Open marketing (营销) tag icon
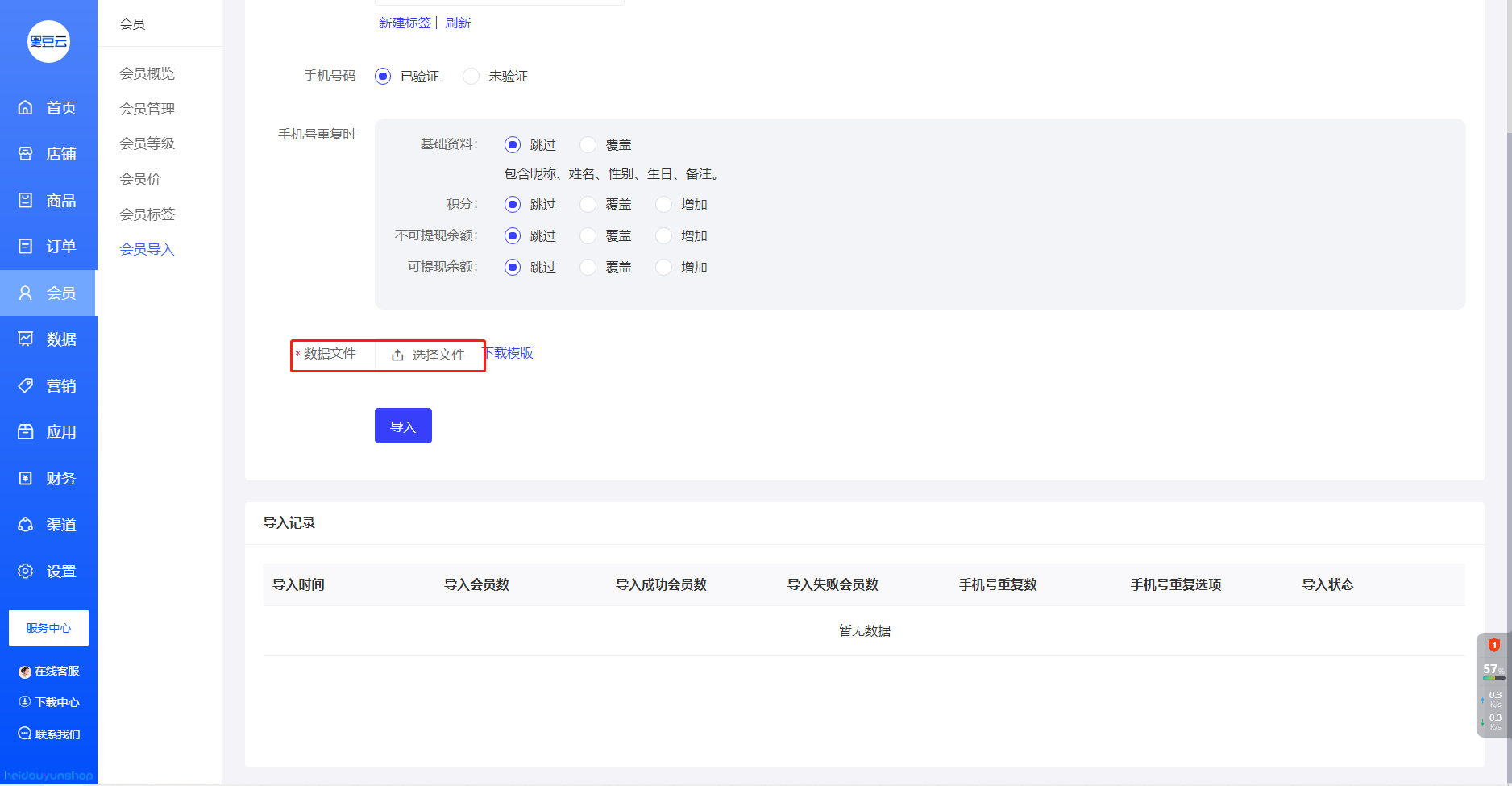This screenshot has height=786, width=1512. (x=26, y=385)
